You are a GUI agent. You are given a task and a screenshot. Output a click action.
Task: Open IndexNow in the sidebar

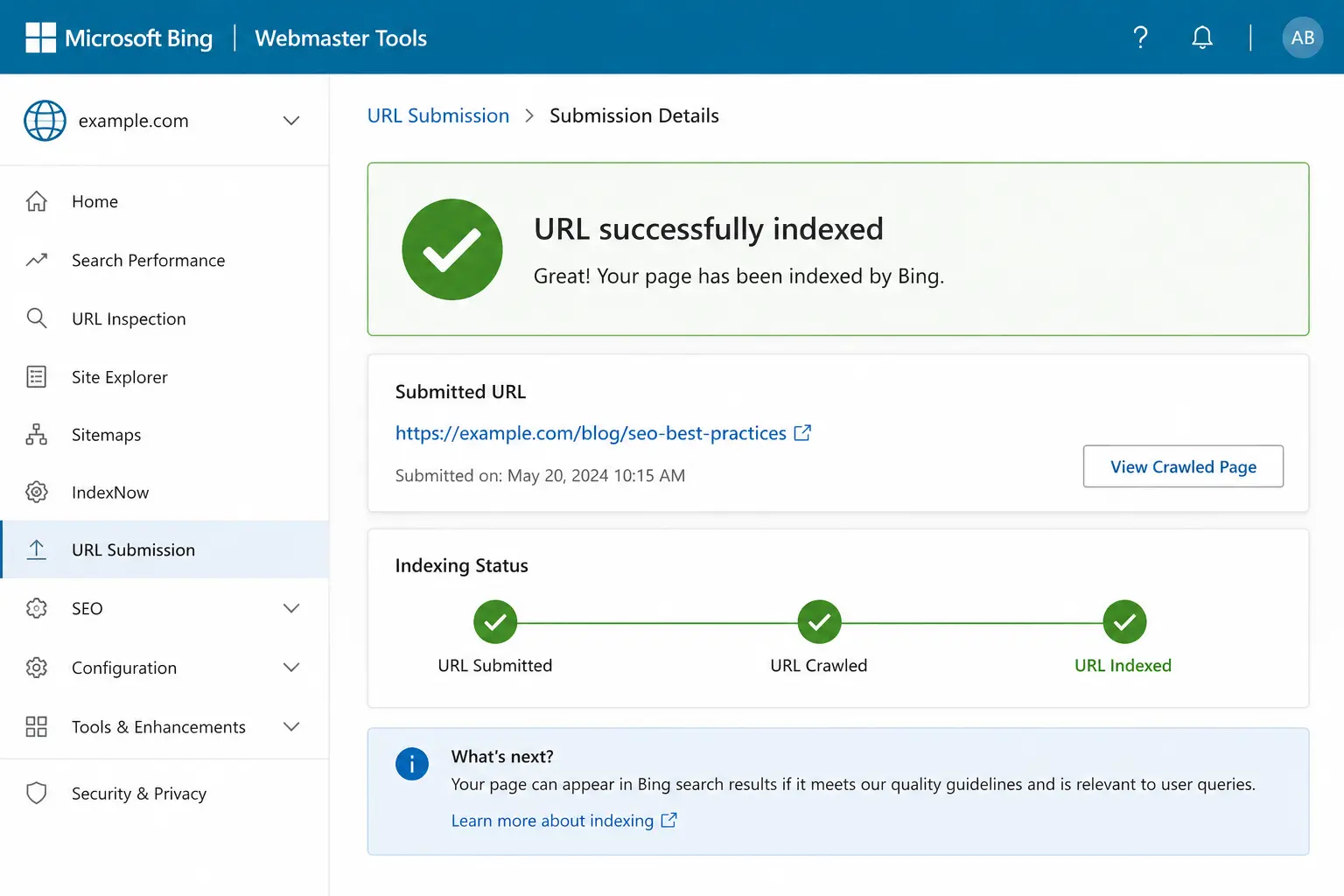coord(164,492)
